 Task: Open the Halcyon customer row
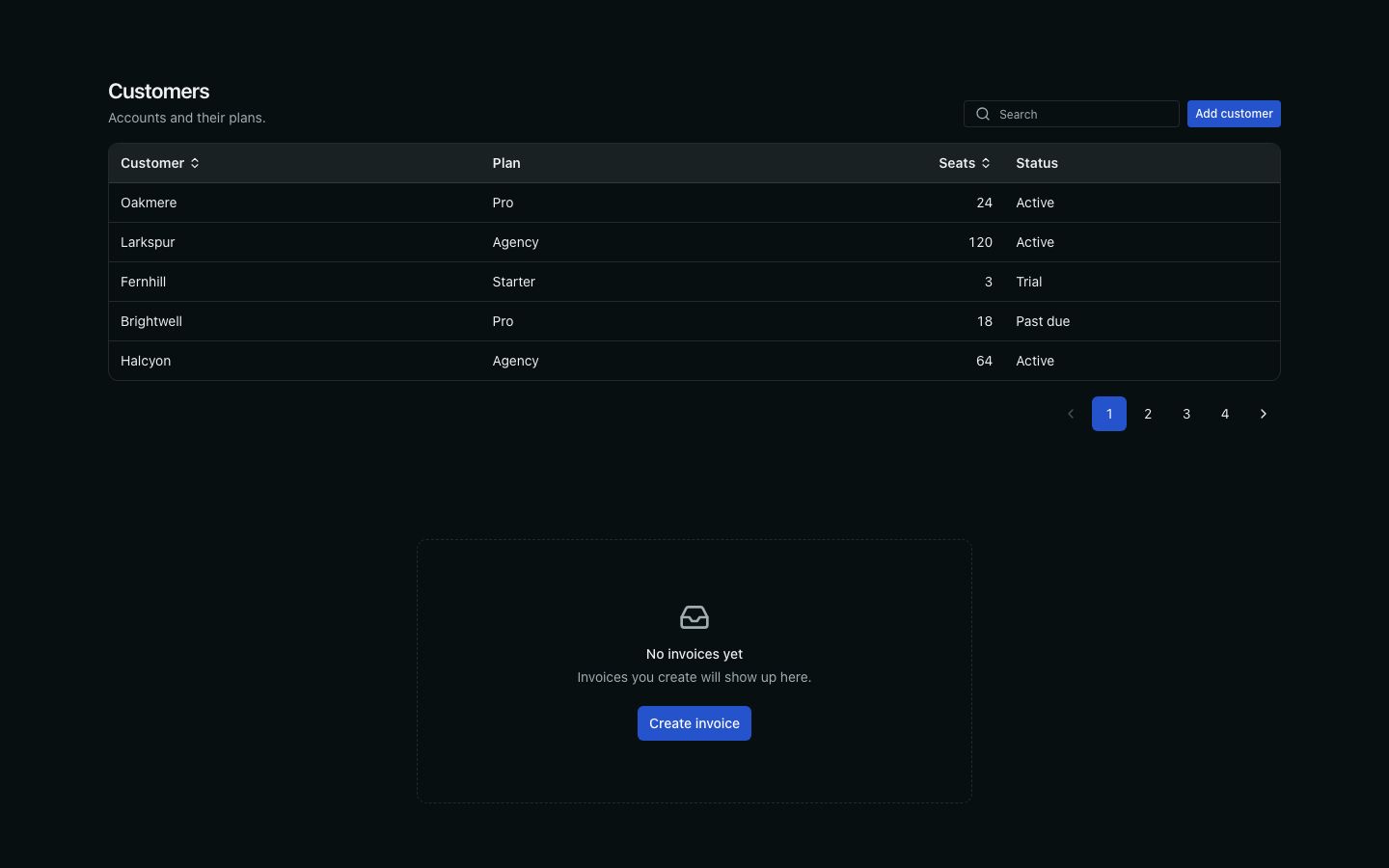[694, 361]
